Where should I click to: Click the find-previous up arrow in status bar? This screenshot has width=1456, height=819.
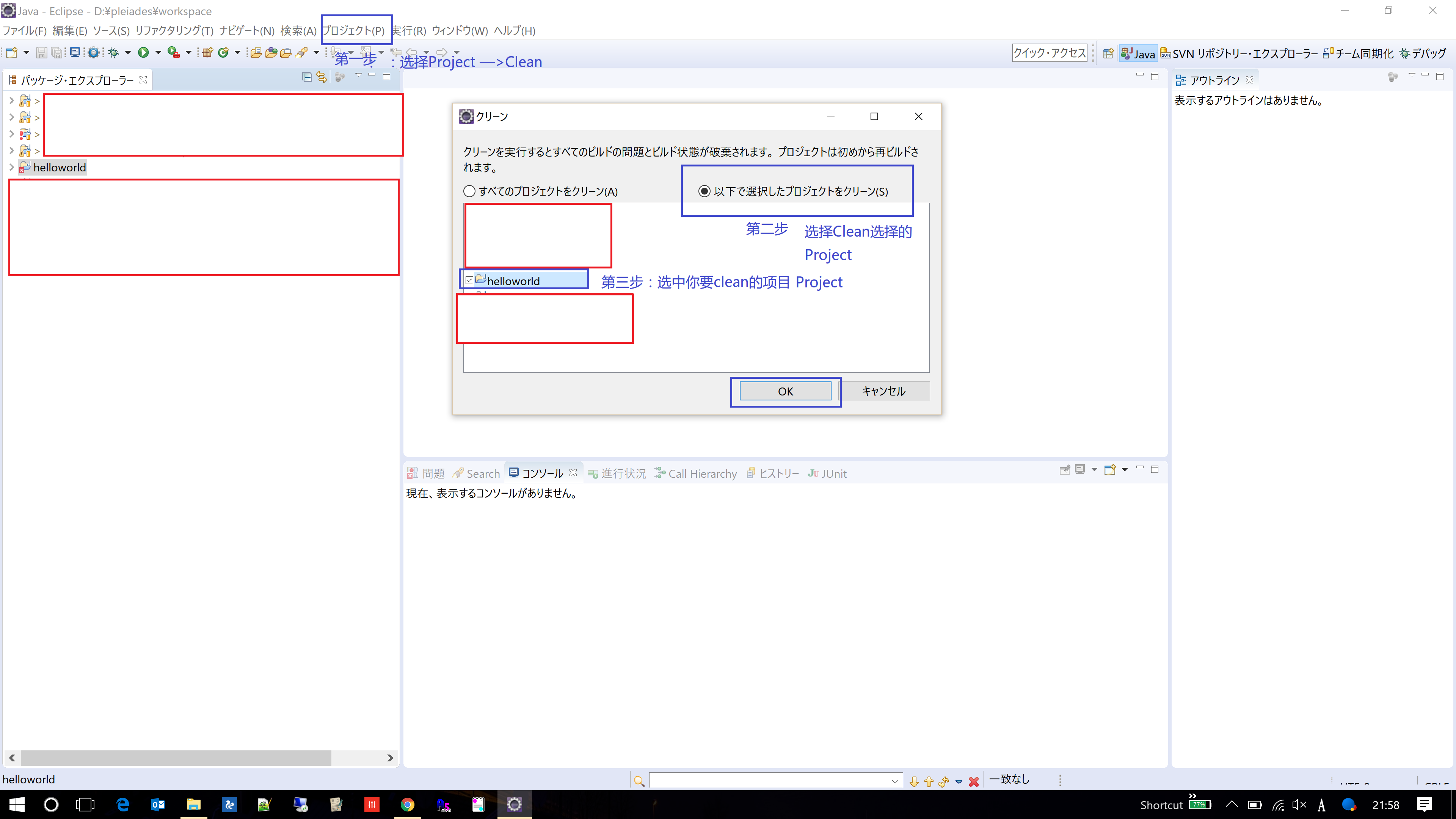(929, 782)
